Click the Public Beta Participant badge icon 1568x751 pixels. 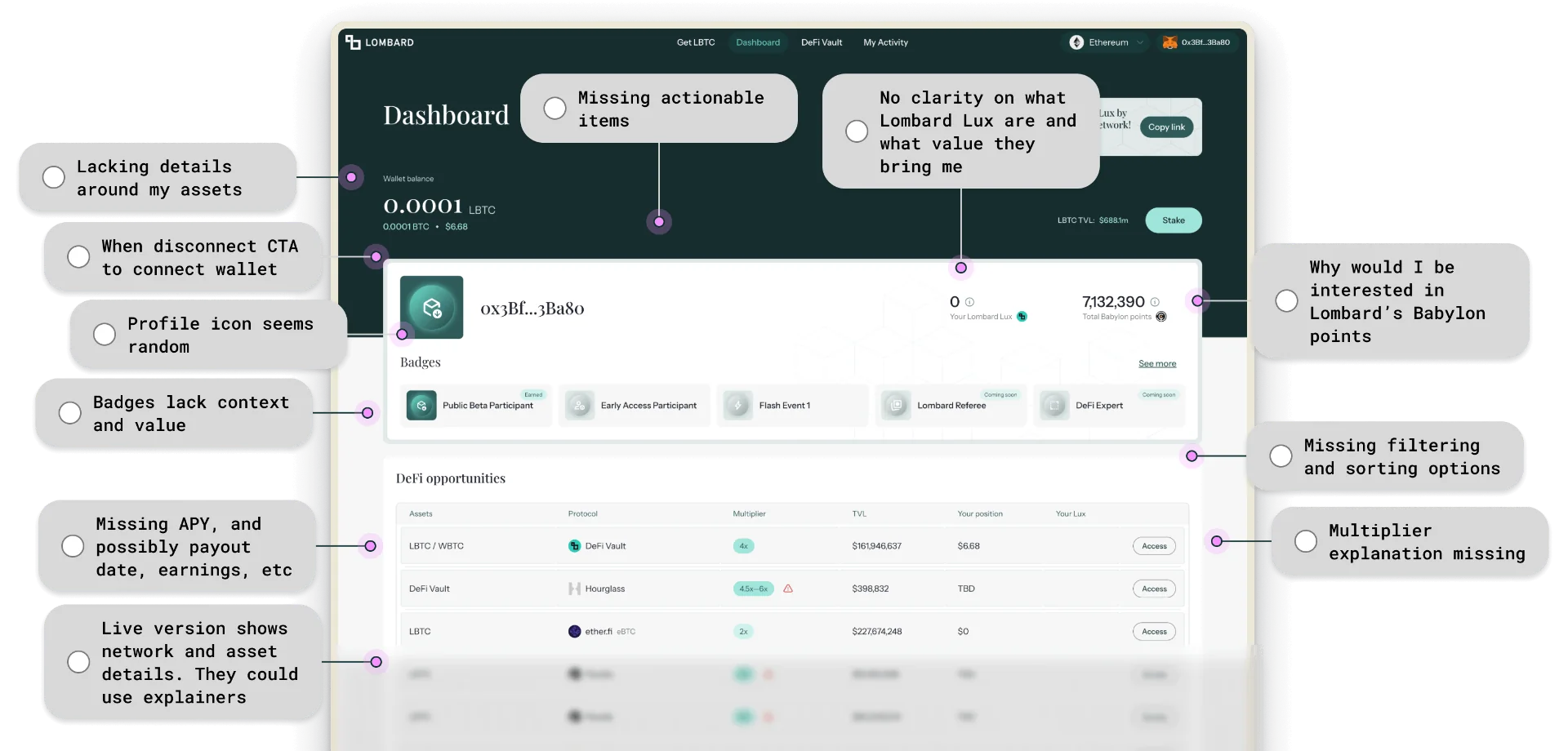click(x=421, y=405)
